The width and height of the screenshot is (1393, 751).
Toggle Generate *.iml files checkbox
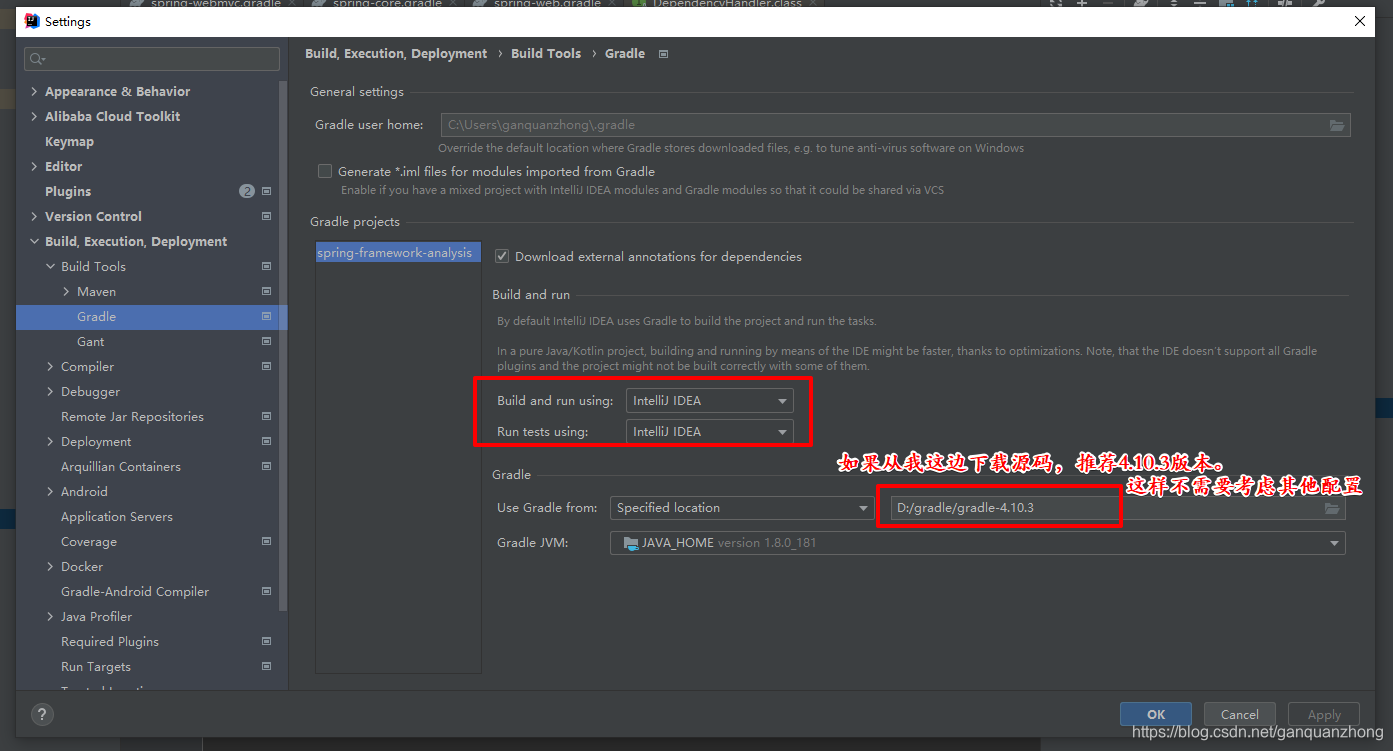click(x=324, y=171)
